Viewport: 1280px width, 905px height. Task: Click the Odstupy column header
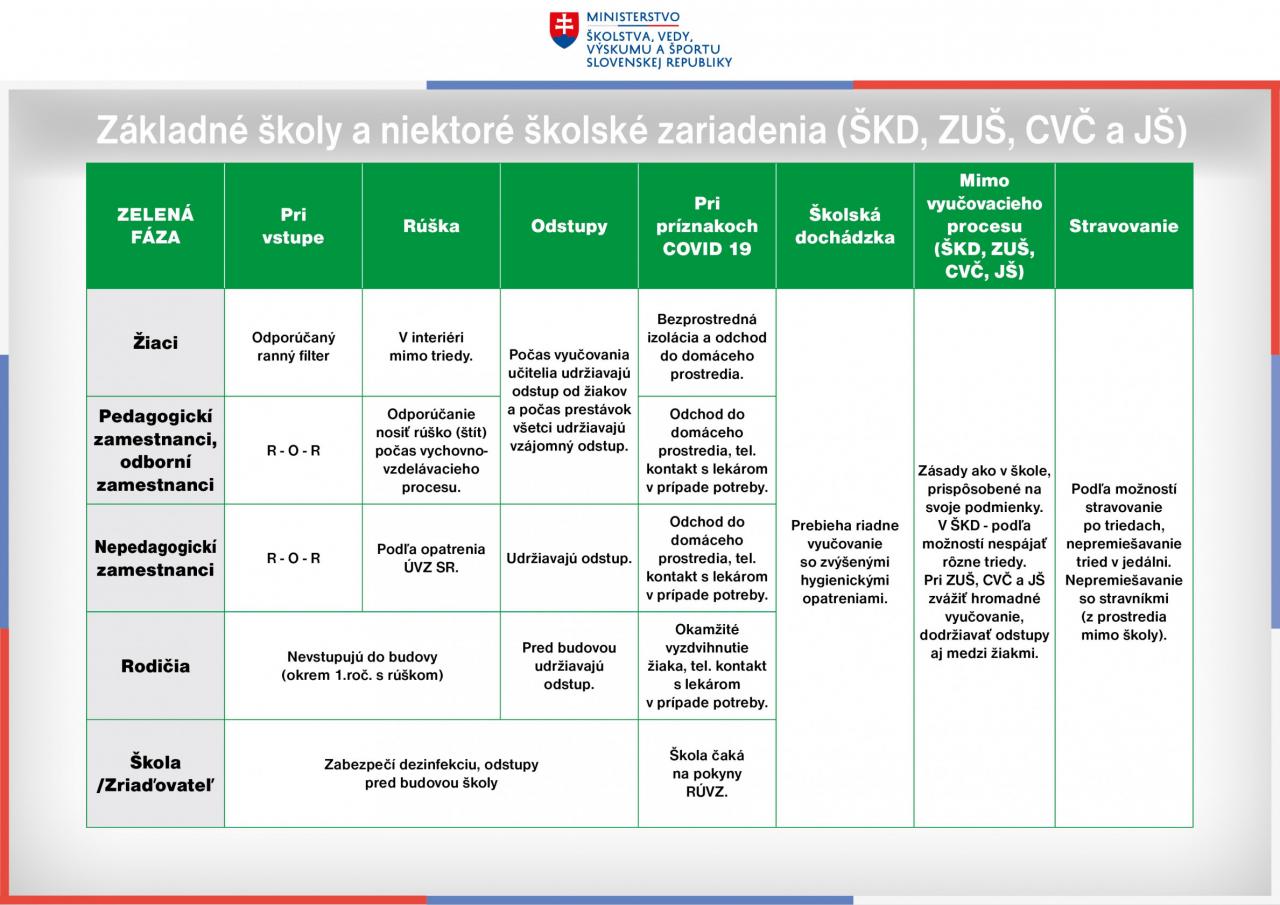coord(569,226)
